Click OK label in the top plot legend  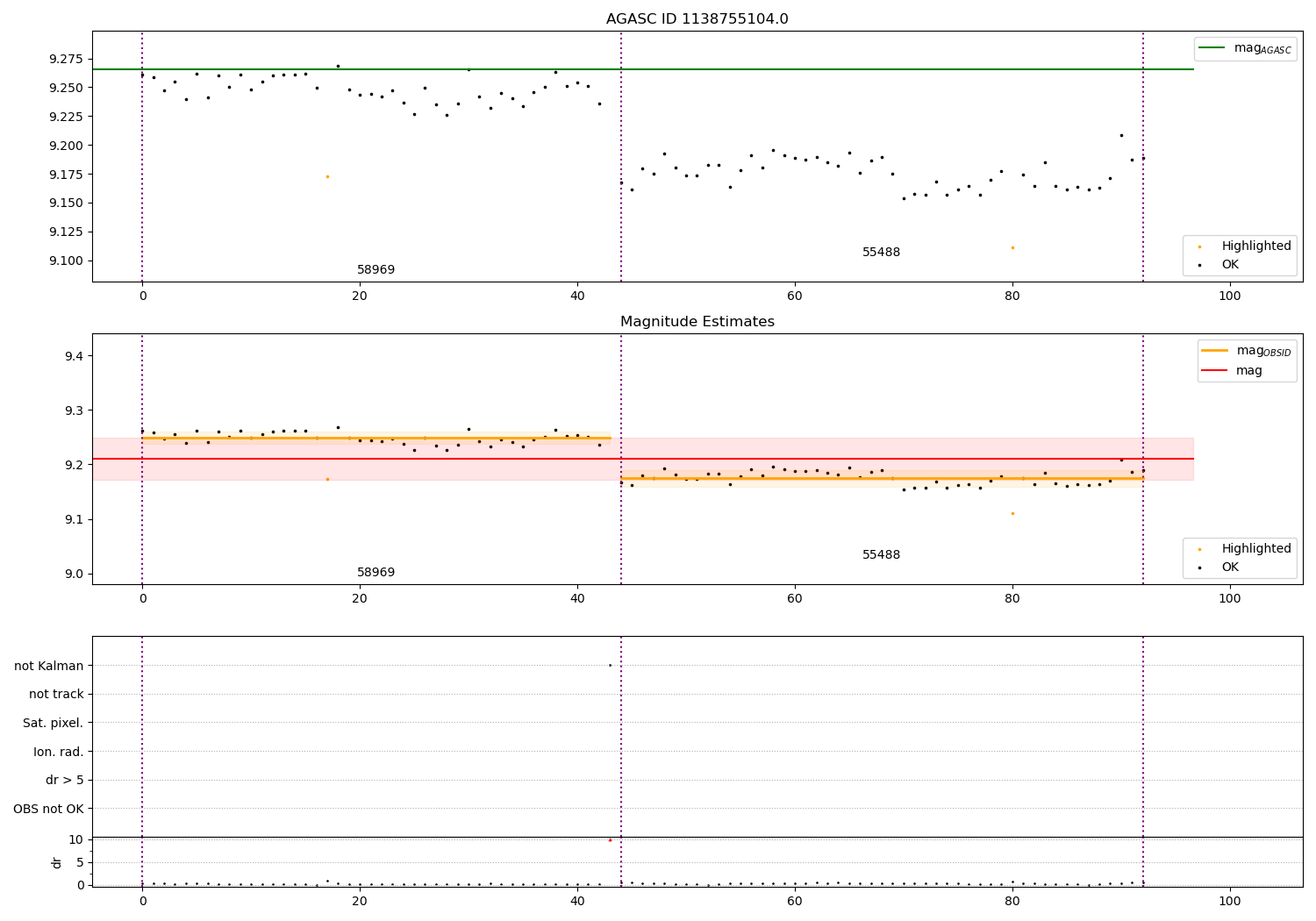(1230, 265)
